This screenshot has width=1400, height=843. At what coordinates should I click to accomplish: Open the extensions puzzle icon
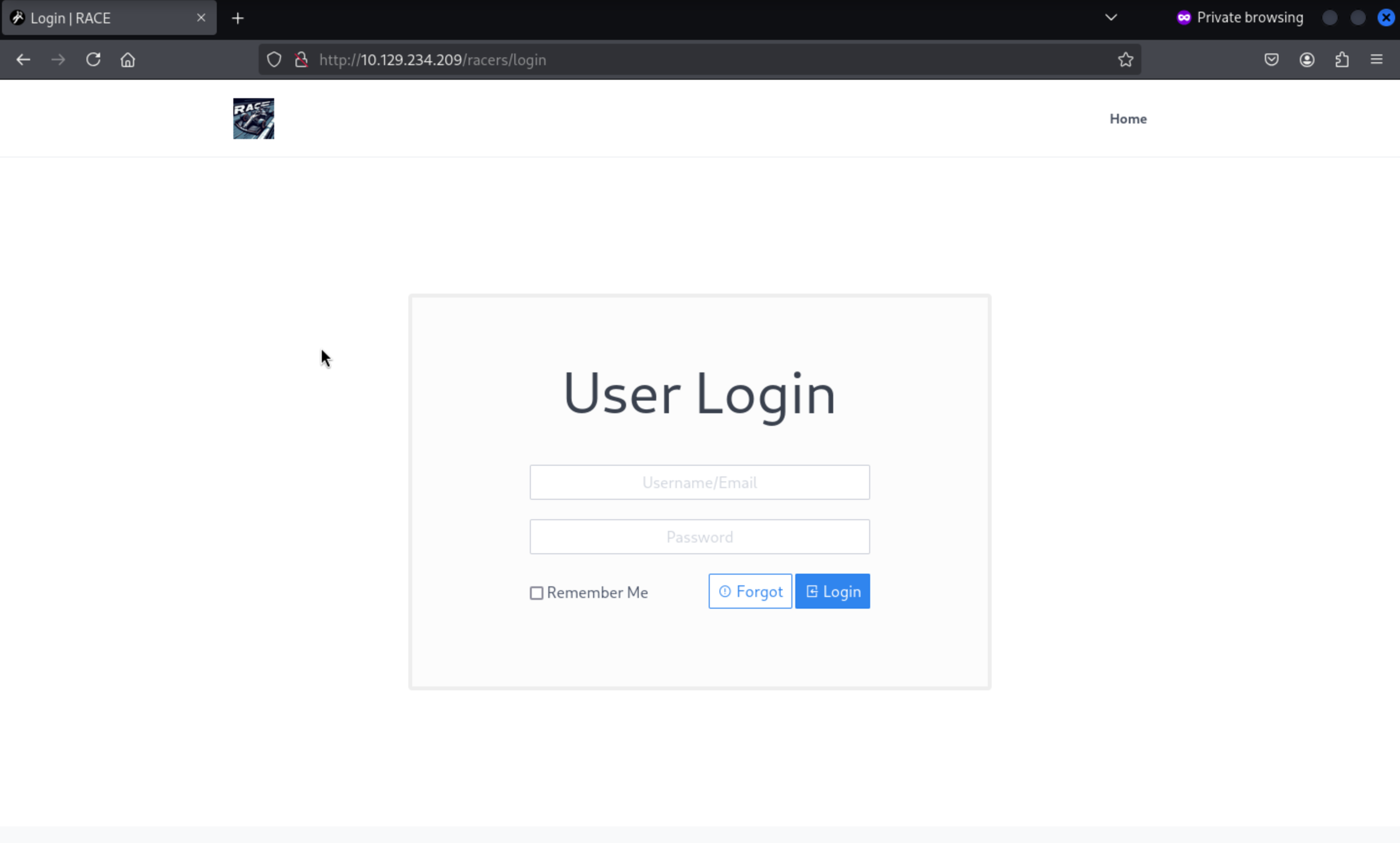(1342, 60)
